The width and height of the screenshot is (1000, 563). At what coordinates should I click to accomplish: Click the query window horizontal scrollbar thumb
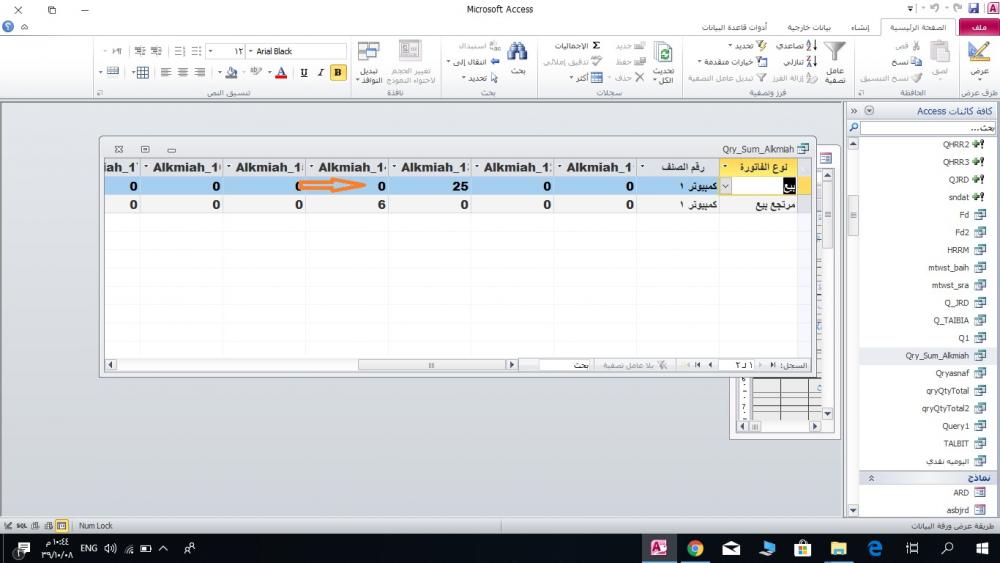[431, 365]
